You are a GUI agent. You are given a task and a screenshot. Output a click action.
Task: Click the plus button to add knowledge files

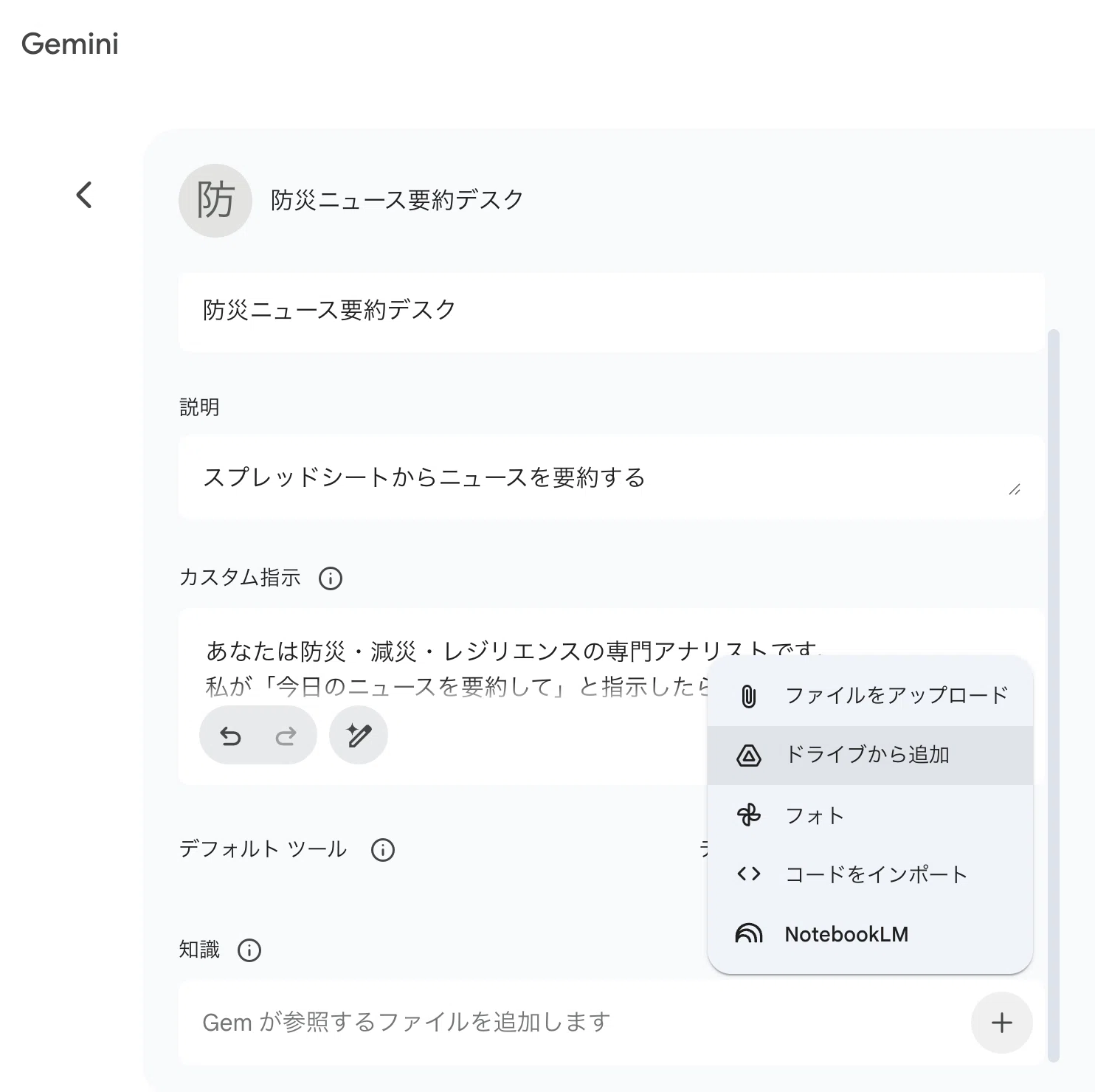[x=1001, y=1023]
